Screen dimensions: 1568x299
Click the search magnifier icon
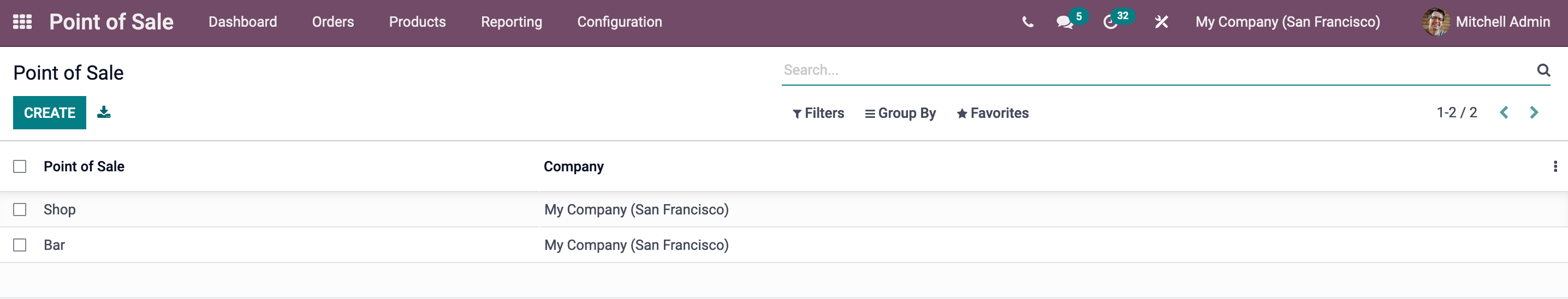coord(1543,70)
